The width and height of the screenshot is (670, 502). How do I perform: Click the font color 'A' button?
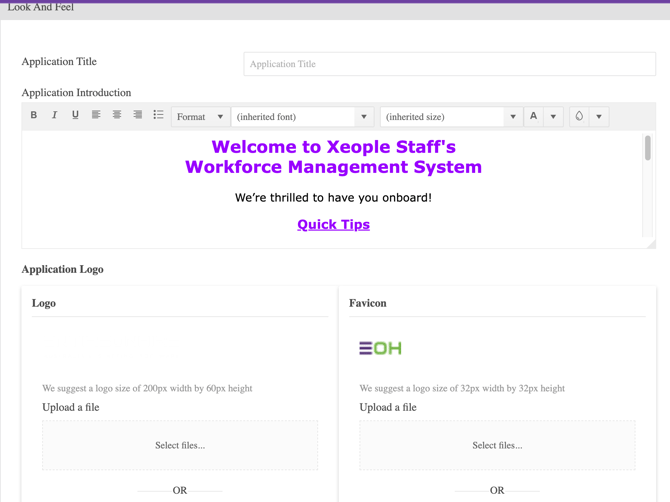(x=534, y=116)
